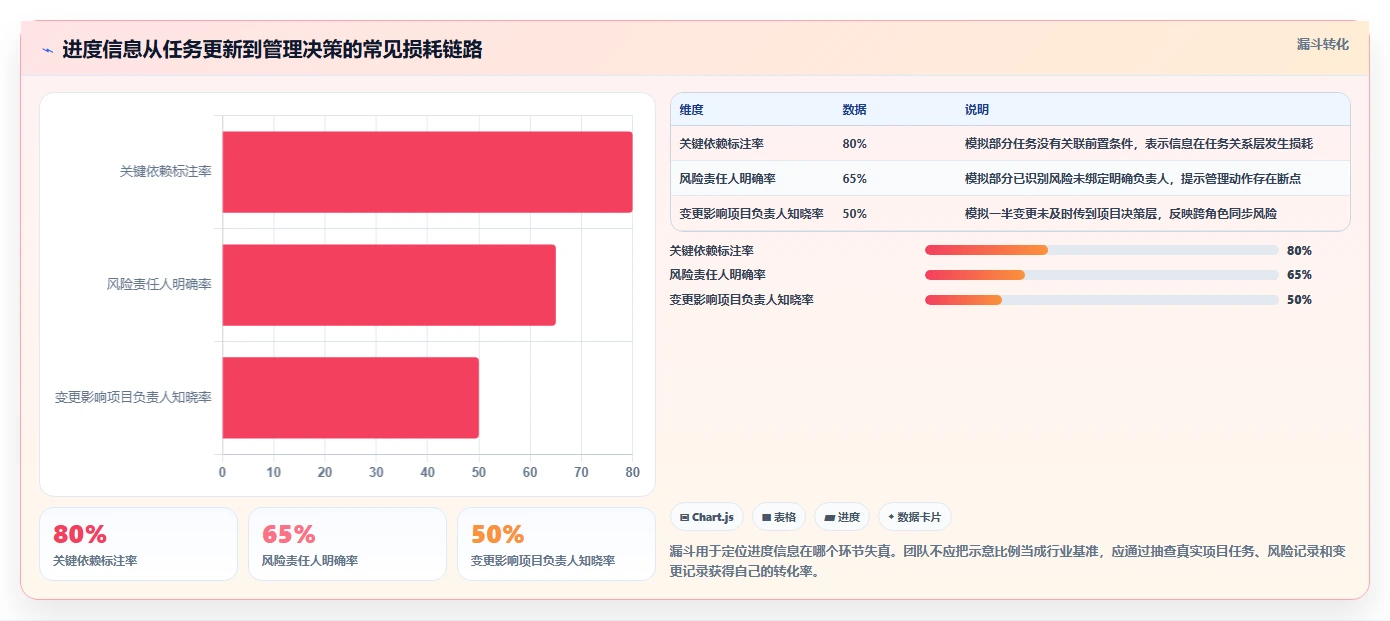Image resolution: width=1390 pixels, height=621 pixels.
Task: Click the progress row label 变更影响项目负责人知晓率
Action: pos(741,300)
